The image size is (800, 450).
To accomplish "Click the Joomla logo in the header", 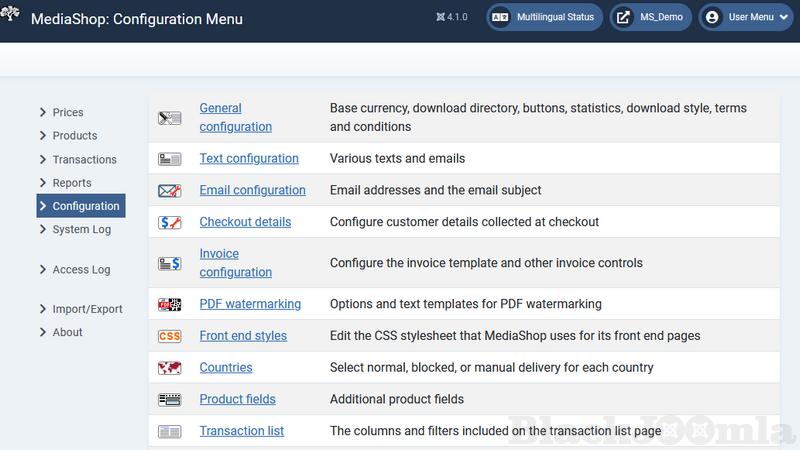I will coord(13,17).
